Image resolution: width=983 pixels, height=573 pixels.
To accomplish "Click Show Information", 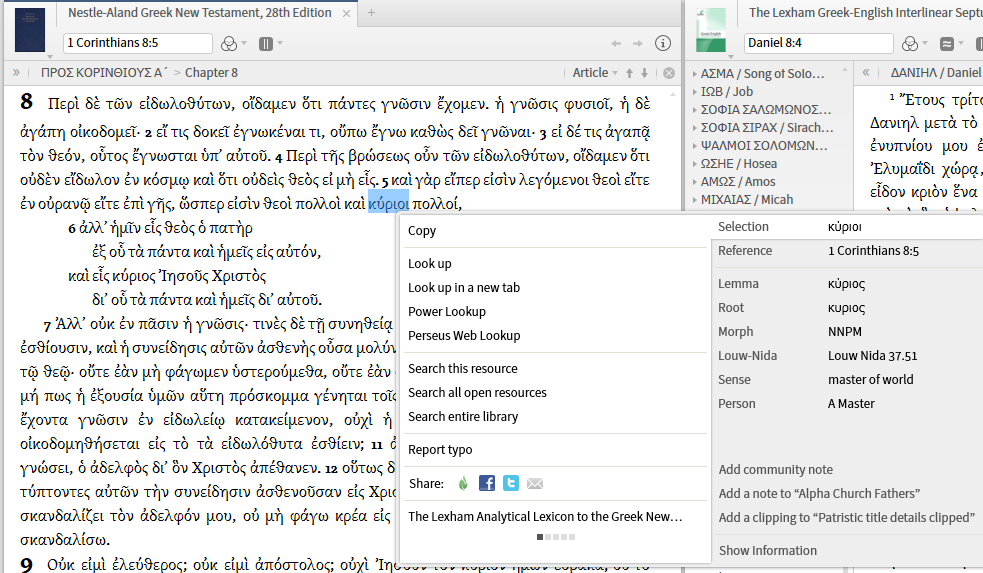I will (x=768, y=550).
